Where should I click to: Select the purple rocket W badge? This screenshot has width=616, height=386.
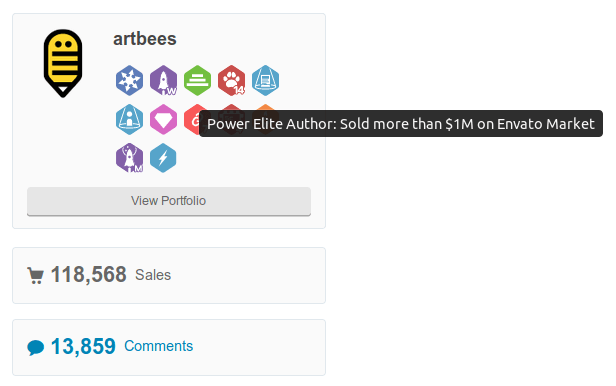(163, 80)
